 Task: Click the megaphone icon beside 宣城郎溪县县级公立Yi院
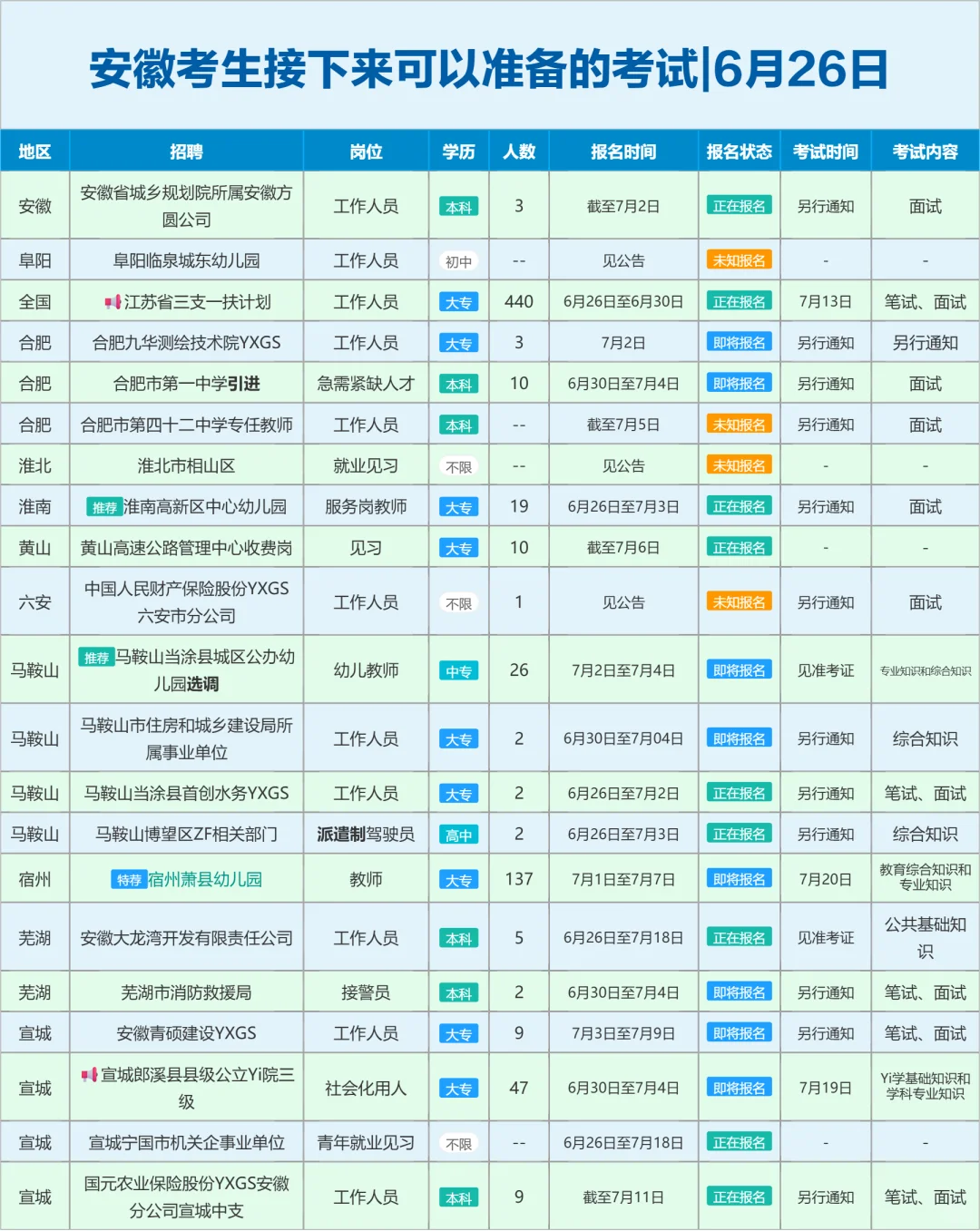point(89,1075)
